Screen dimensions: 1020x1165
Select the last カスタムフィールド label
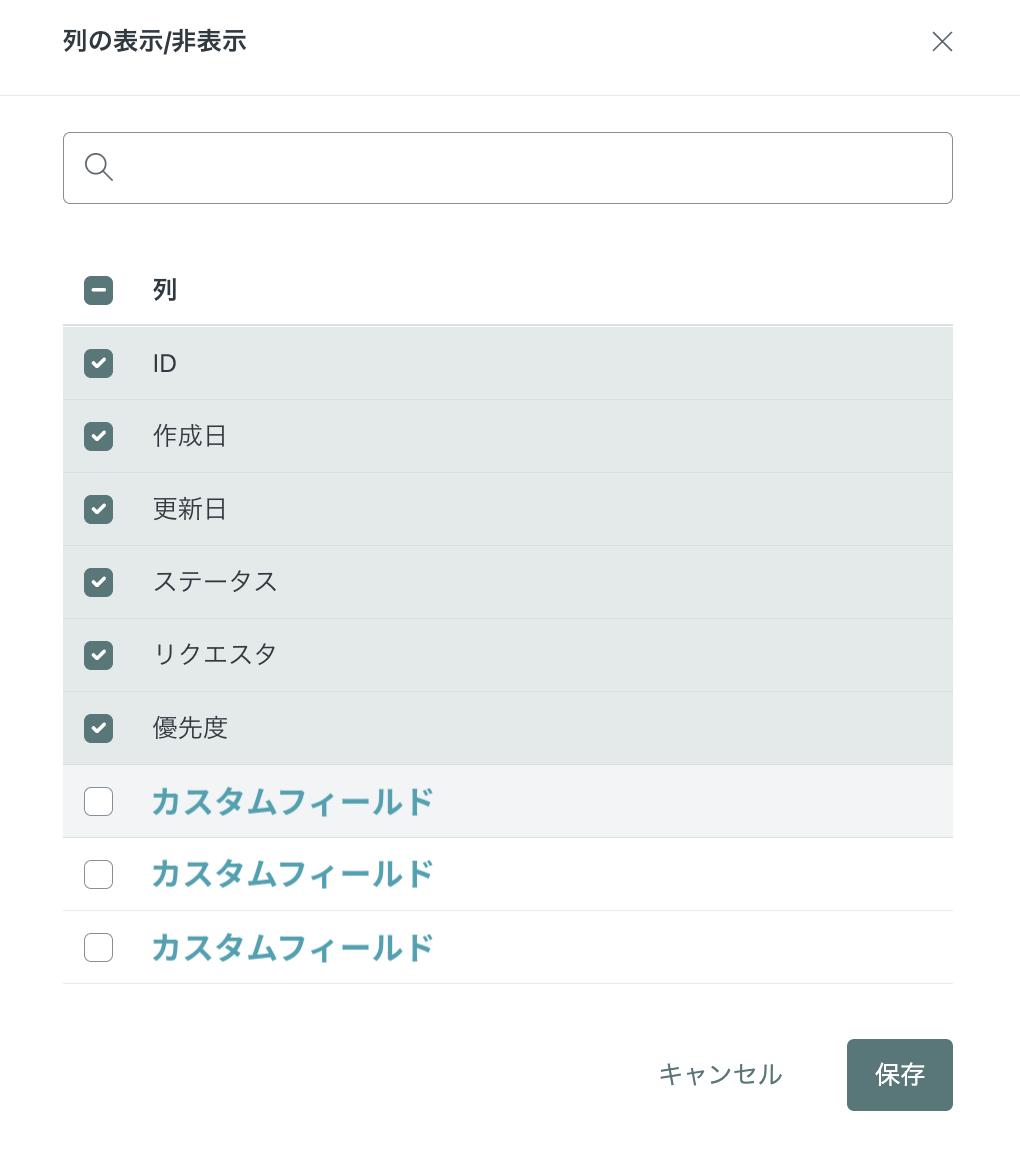tap(293, 947)
